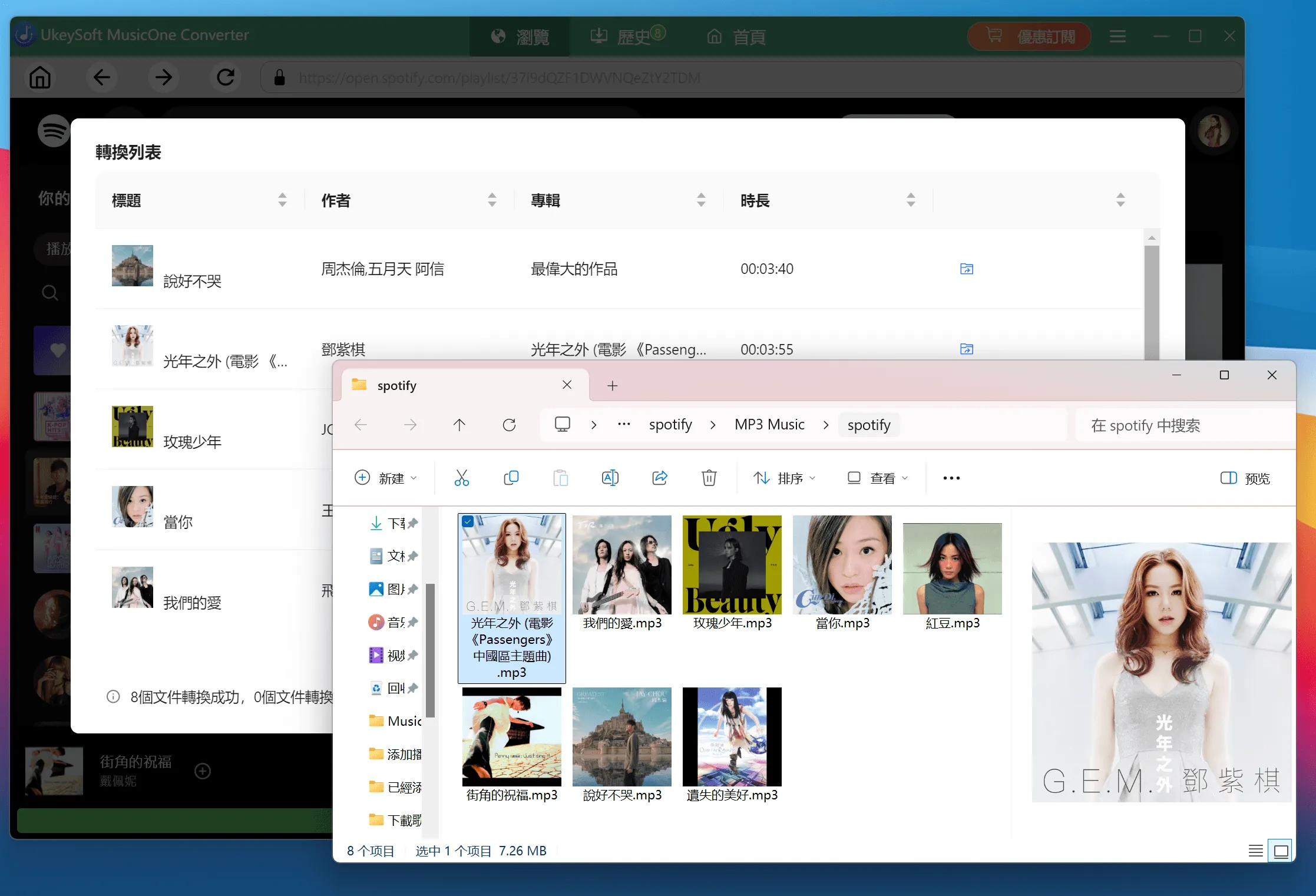Sort conversion list by 標題 column
This screenshot has height=896, width=1316.
282,200
